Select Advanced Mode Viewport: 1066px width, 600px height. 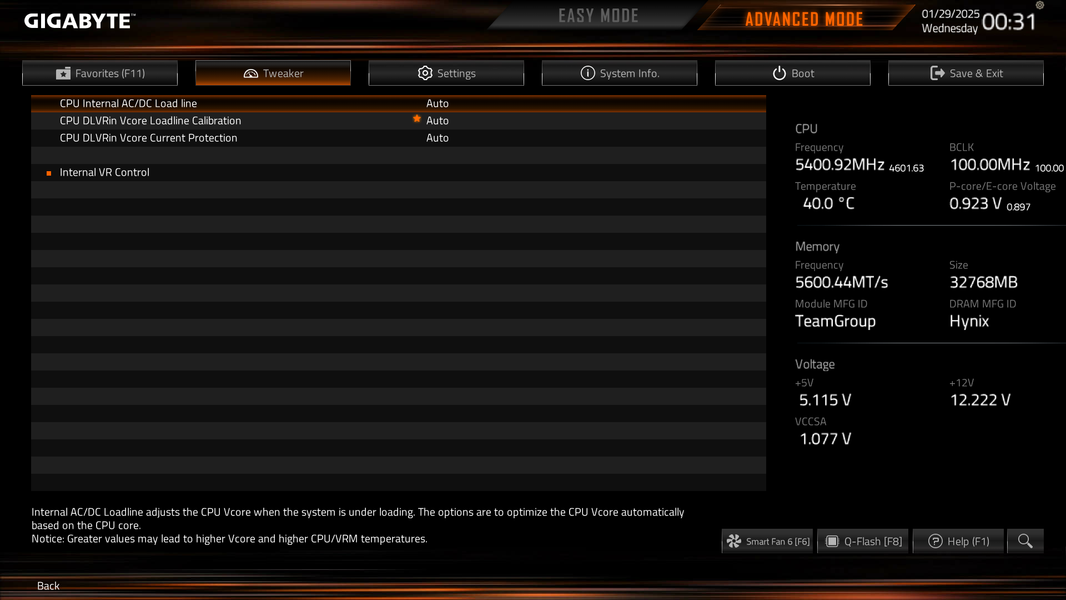pos(804,19)
